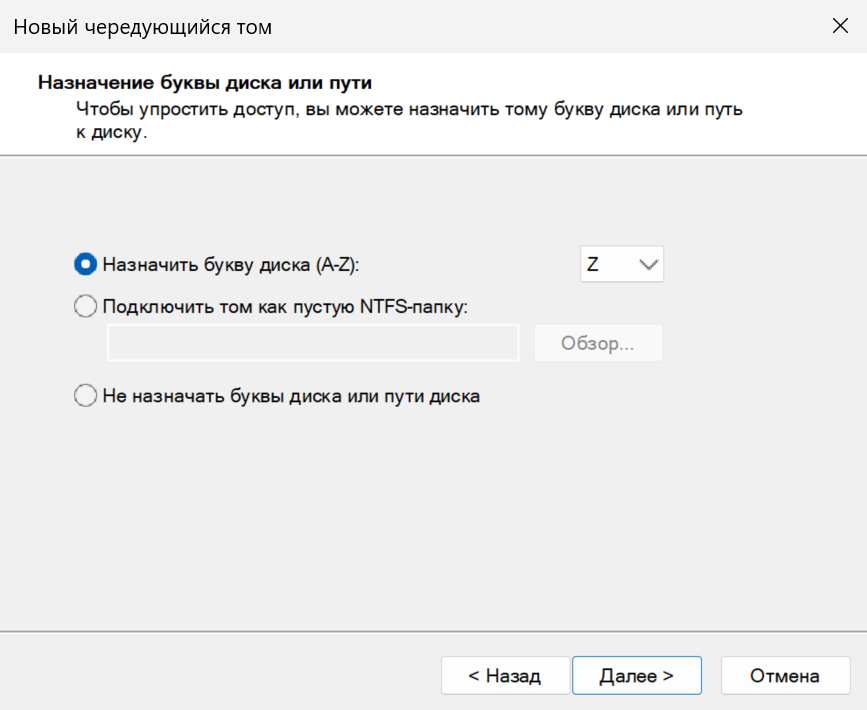
Task: Choose "Не назначать буквы диска или пути диска" option
Action: [x=86, y=396]
